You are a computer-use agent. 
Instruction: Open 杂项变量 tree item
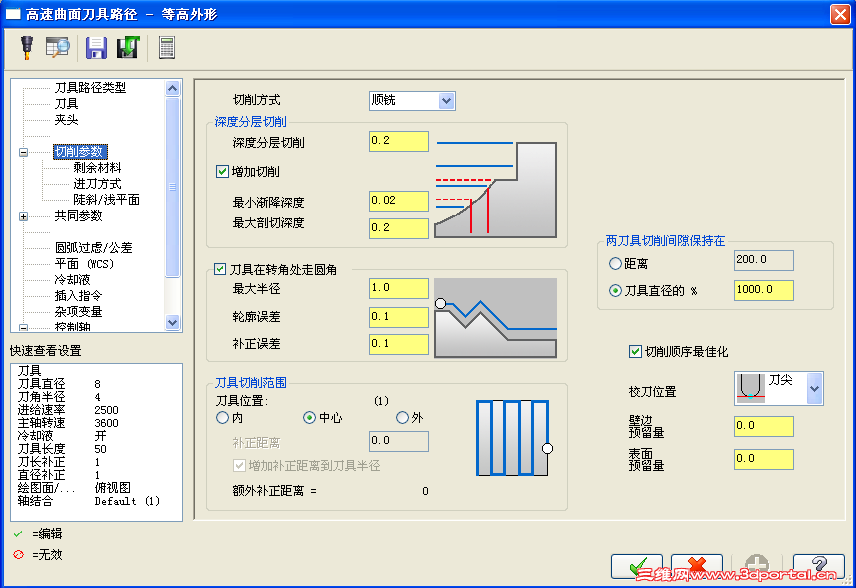click(x=78, y=312)
